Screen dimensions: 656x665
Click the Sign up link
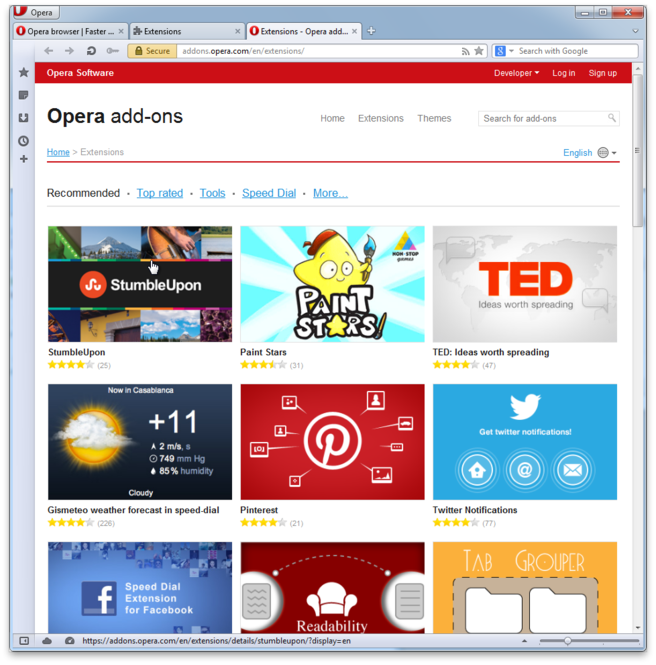[x=603, y=73]
